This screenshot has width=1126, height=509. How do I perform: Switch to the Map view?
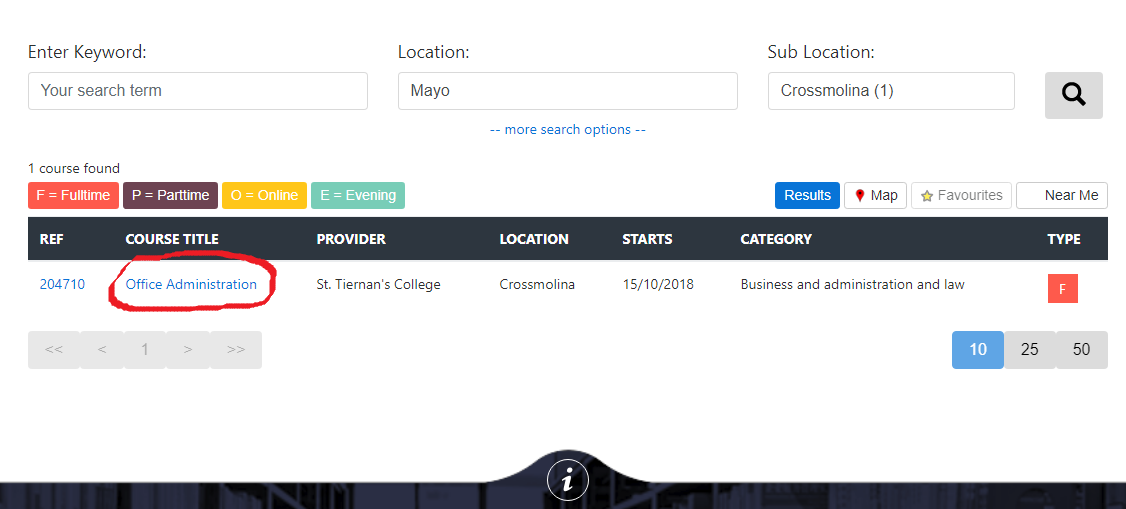(x=875, y=195)
